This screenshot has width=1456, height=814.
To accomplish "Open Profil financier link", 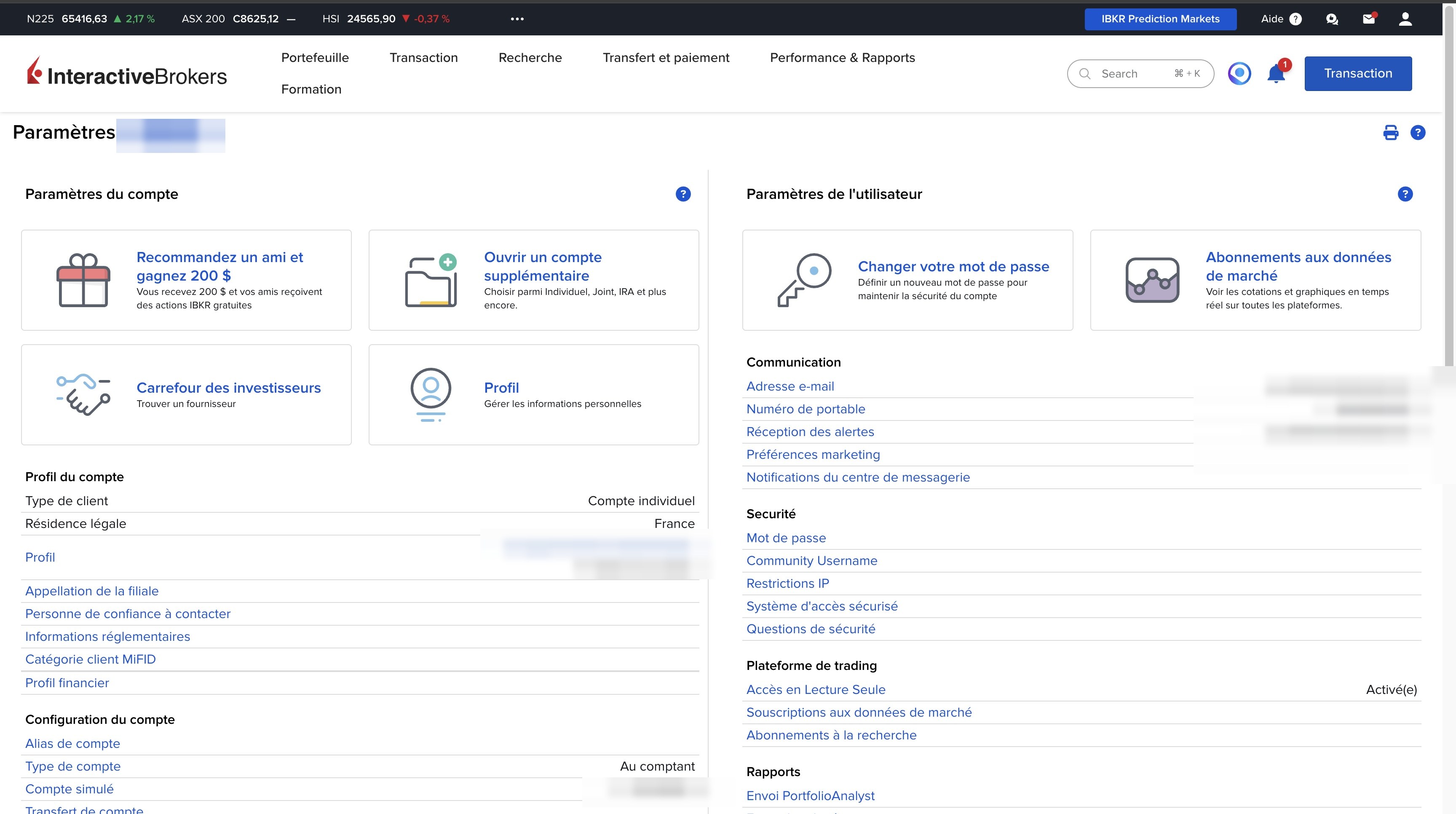I will click(67, 683).
